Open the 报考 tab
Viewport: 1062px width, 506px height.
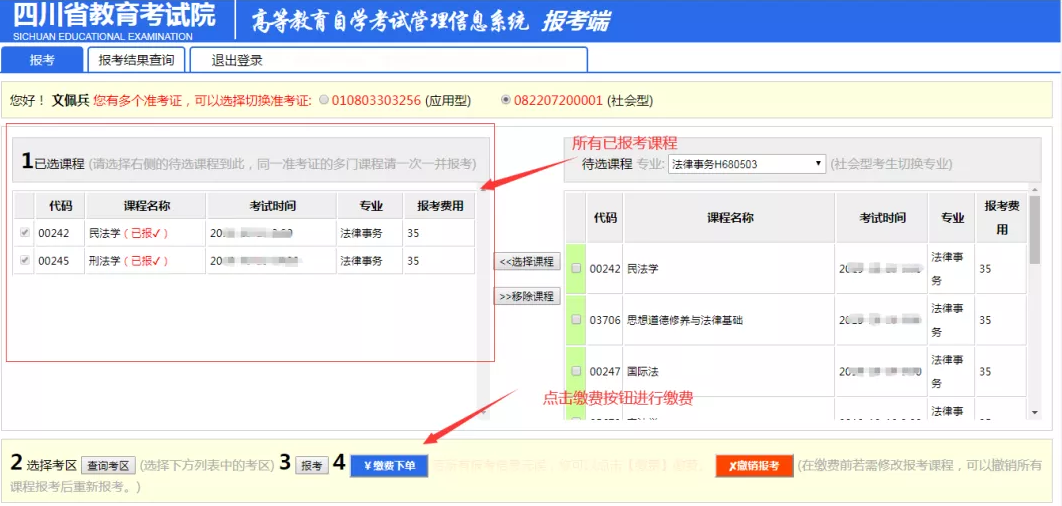coord(42,60)
